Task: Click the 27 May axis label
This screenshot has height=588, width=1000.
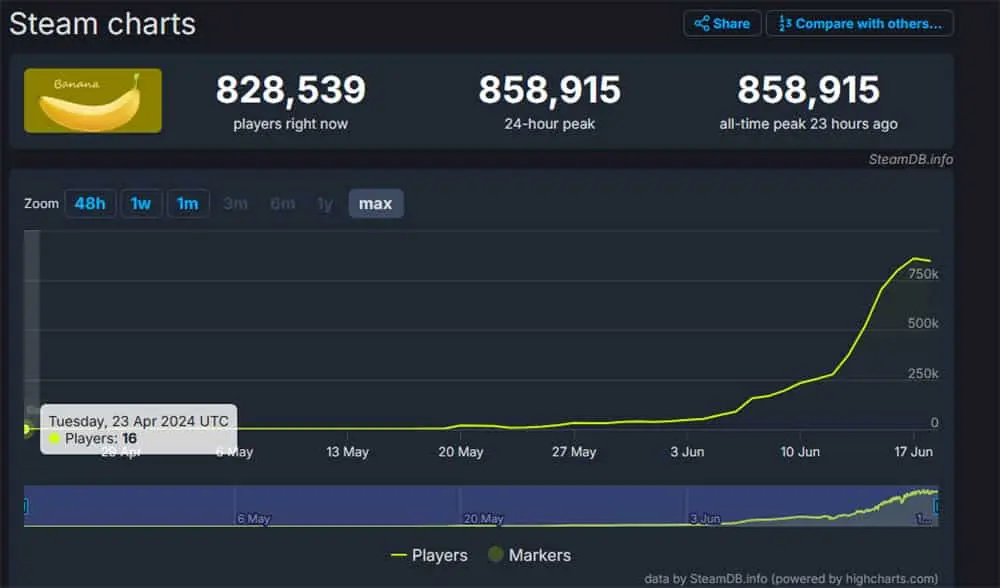Action: [x=574, y=452]
